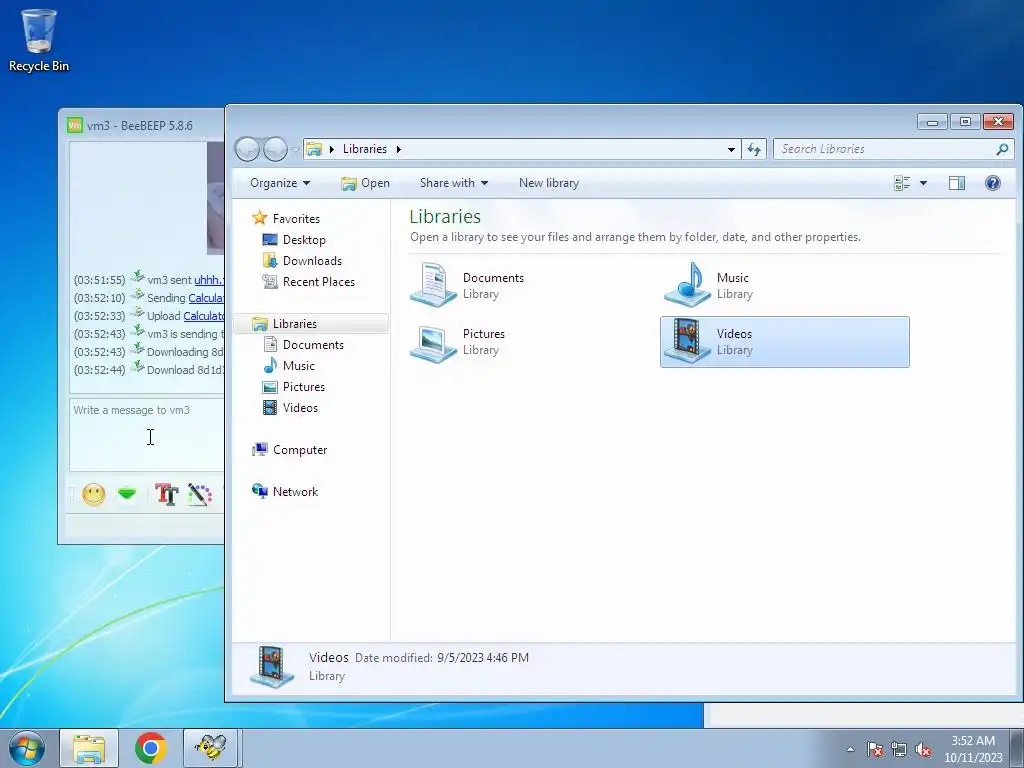Select the Documents library icon
1024x768 pixels.
[432, 285]
